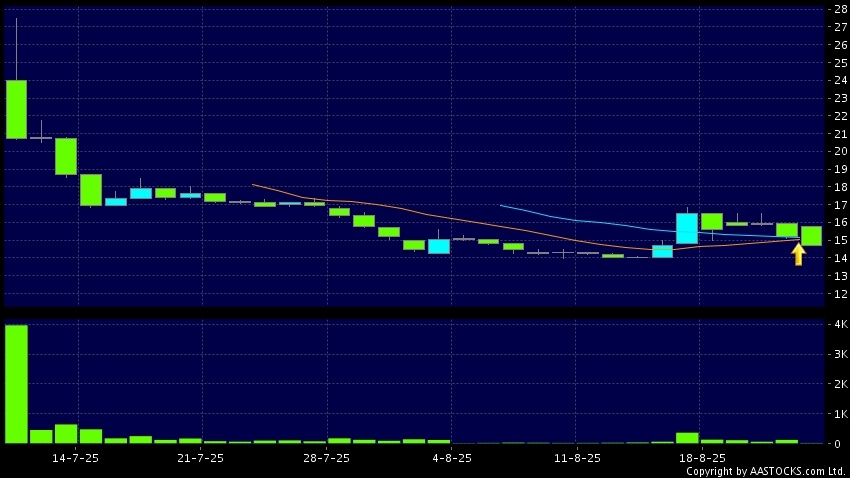This screenshot has width=850, height=478.
Task: Select the 23 price axis label
Action: (x=841, y=98)
